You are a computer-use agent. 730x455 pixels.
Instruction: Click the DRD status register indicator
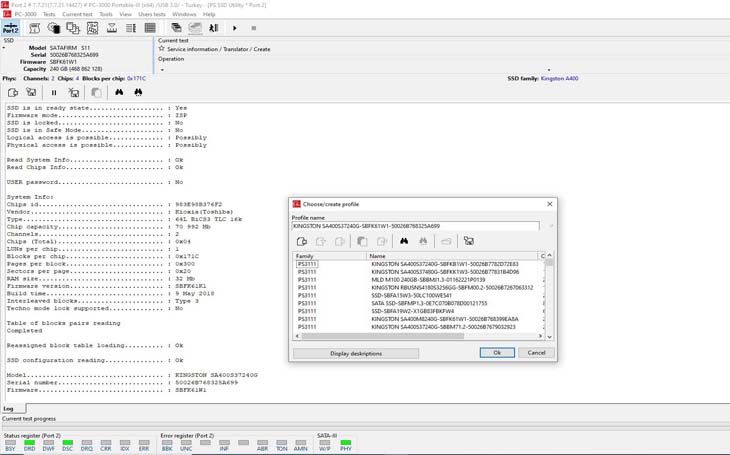pyautogui.click(x=29, y=443)
